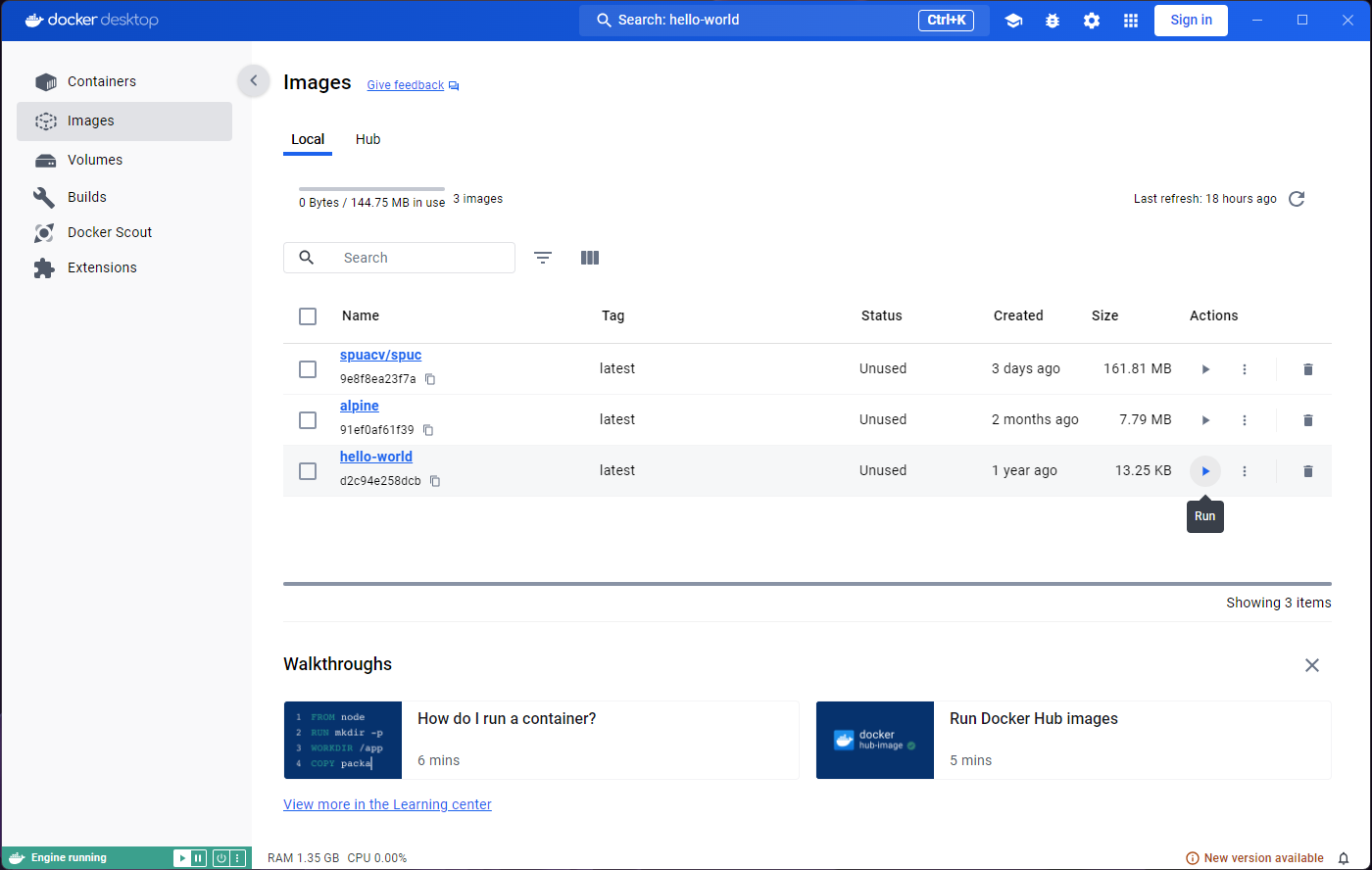Open the Troubleshoot bug icon
The image size is (1372, 870).
tap(1053, 21)
